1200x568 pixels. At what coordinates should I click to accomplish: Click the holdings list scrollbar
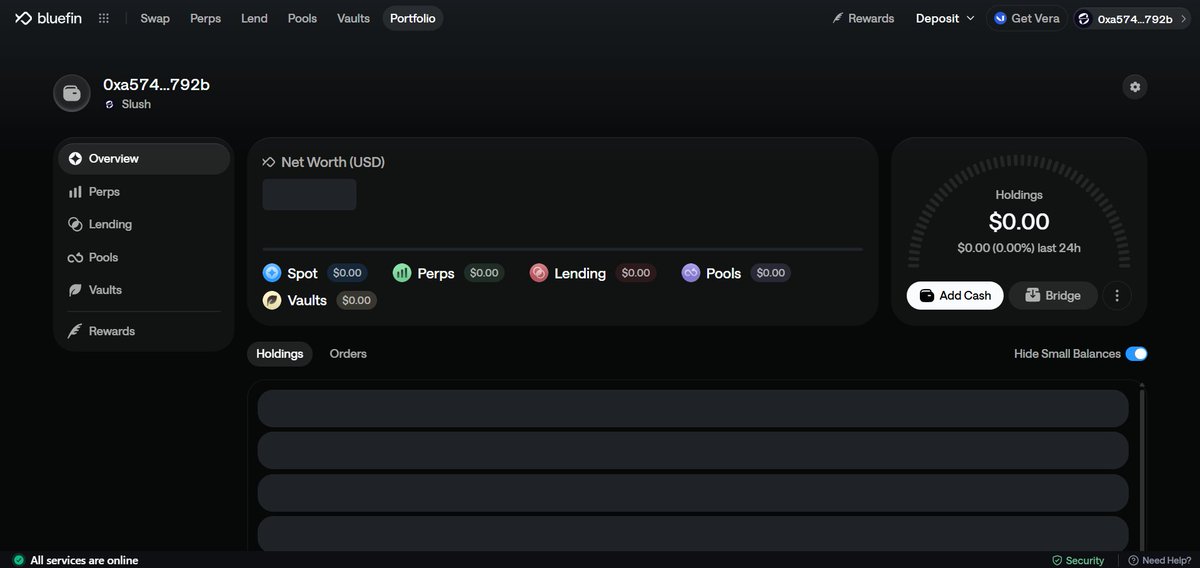tap(1142, 467)
